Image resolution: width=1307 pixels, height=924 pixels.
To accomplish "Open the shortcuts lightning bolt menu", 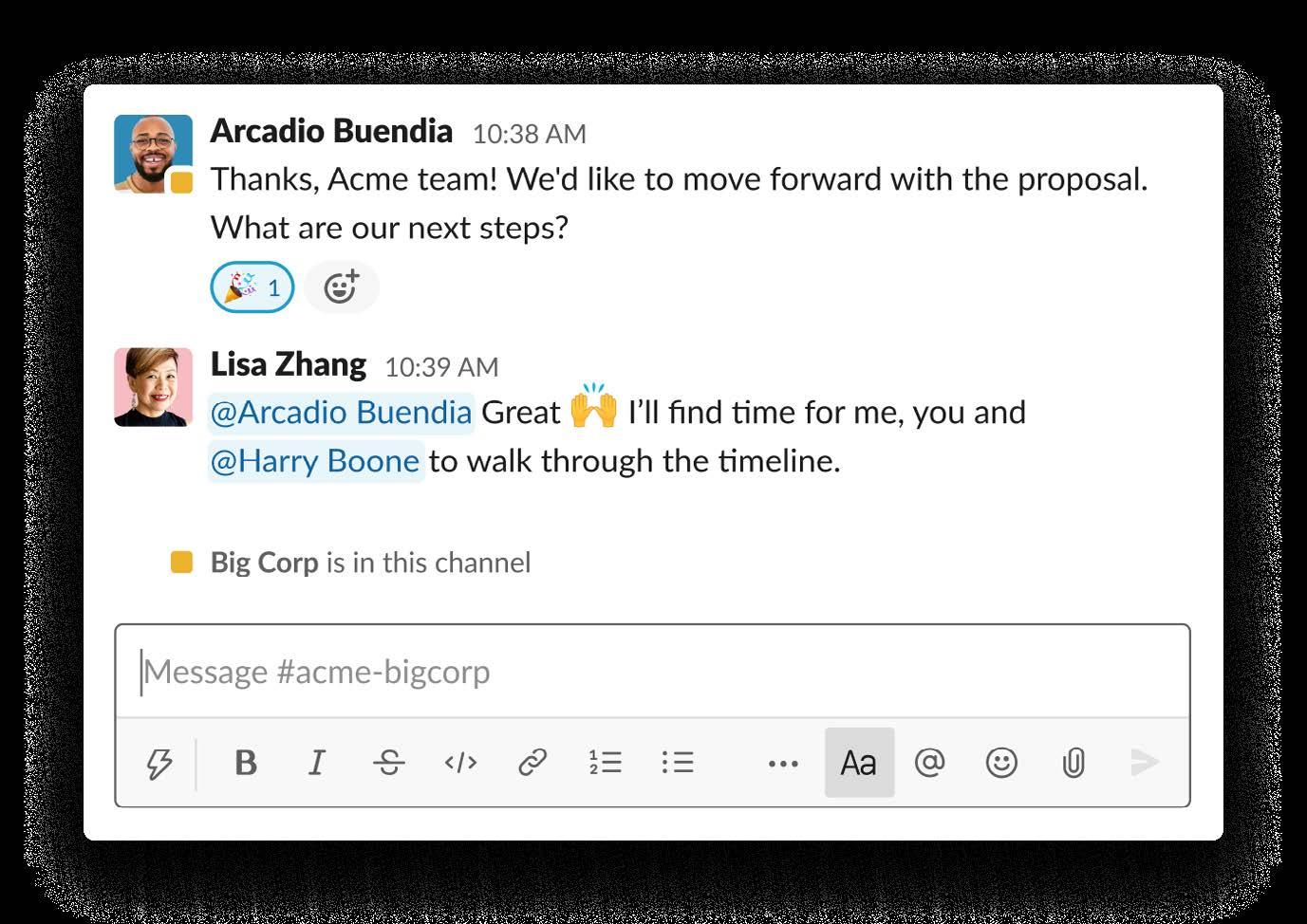I will [x=159, y=763].
